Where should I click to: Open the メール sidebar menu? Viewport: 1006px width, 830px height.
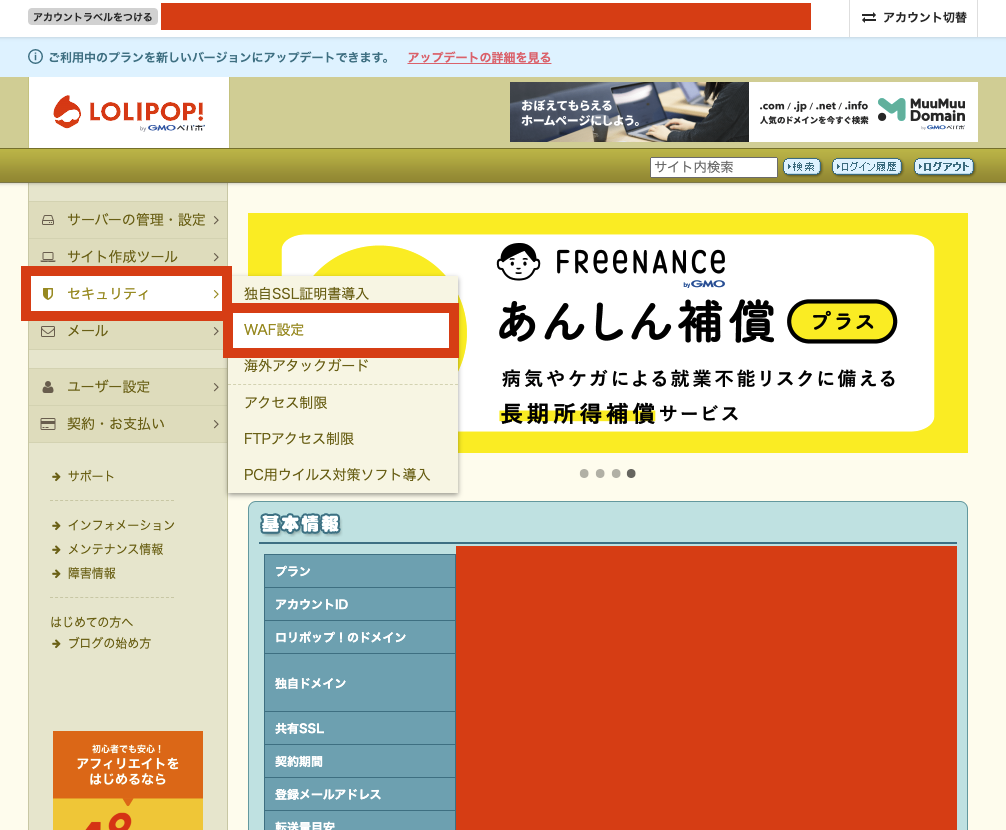[128, 331]
